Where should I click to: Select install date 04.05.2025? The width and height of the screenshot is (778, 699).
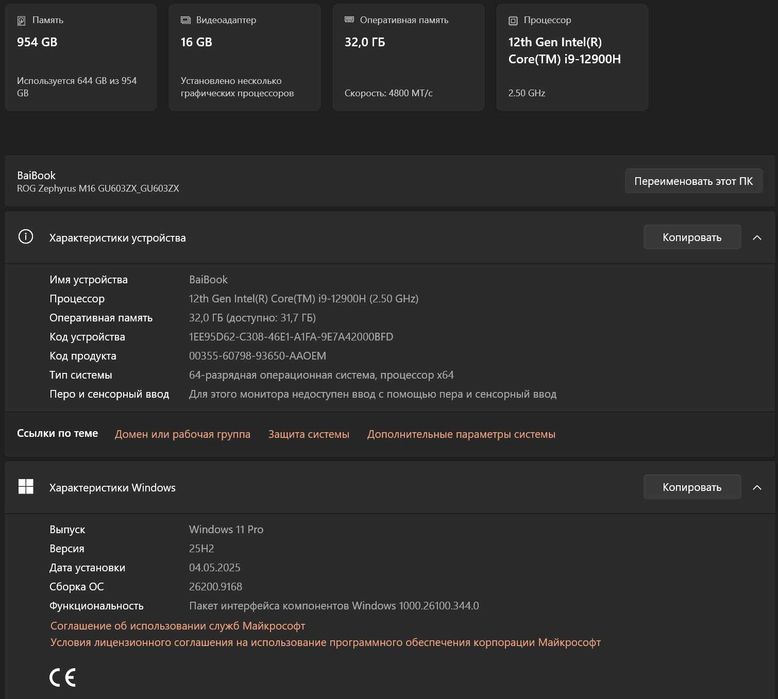(x=214, y=568)
